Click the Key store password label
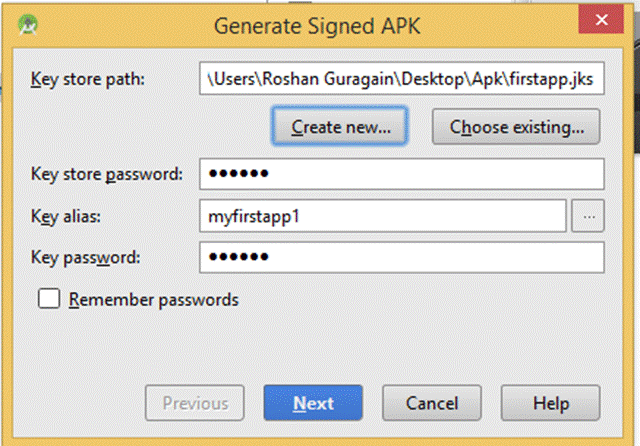 [x=106, y=174]
